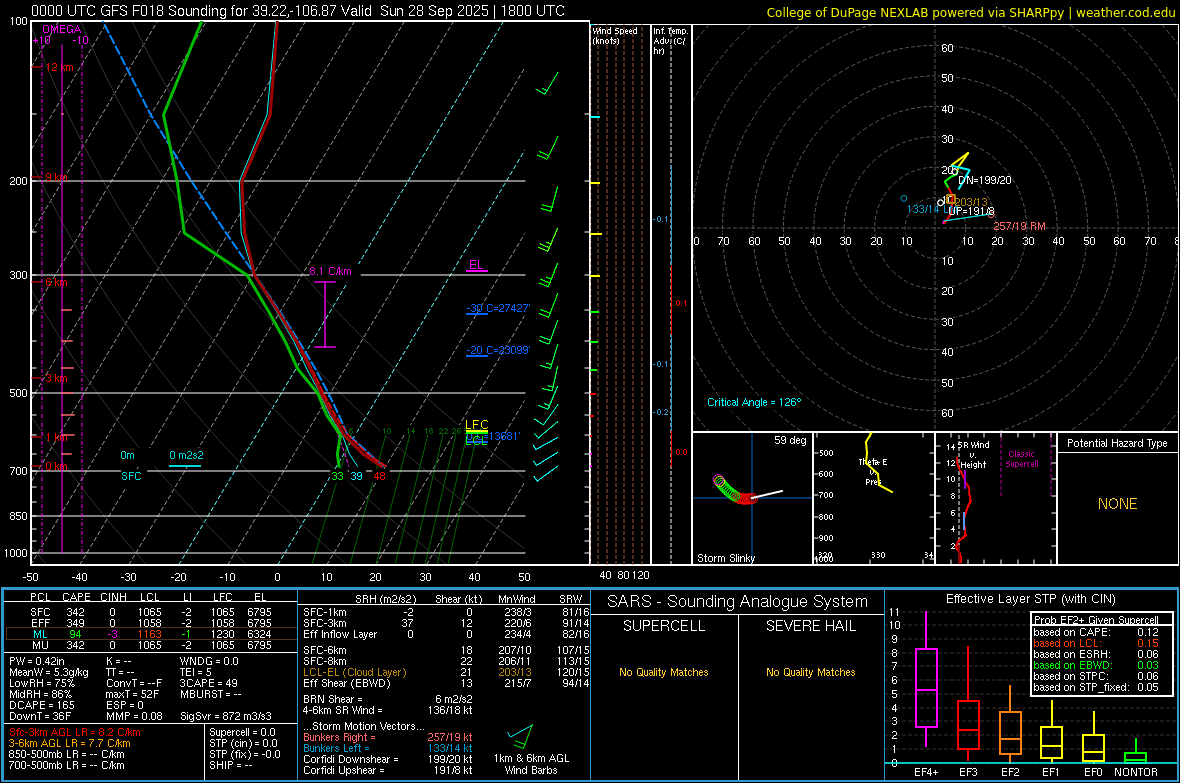Image resolution: width=1180 pixels, height=783 pixels.
Task: Click 'PW = 0.42in' value
Action: [36, 661]
